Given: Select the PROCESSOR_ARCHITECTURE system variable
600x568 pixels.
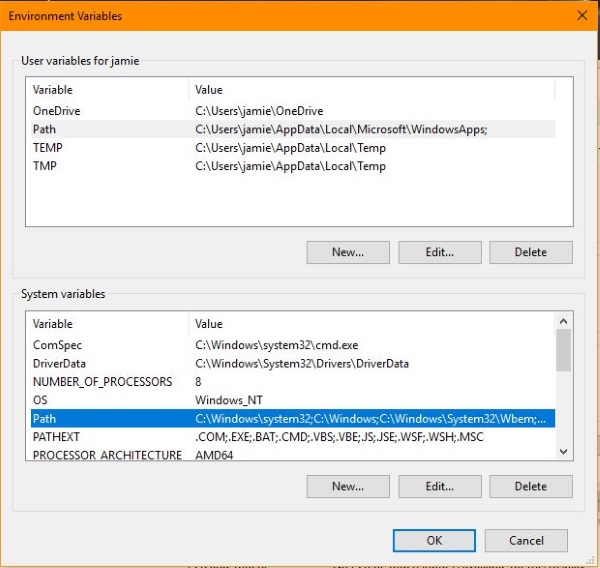Looking at the screenshot, I should pyautogui.click(x=293, y=455).
